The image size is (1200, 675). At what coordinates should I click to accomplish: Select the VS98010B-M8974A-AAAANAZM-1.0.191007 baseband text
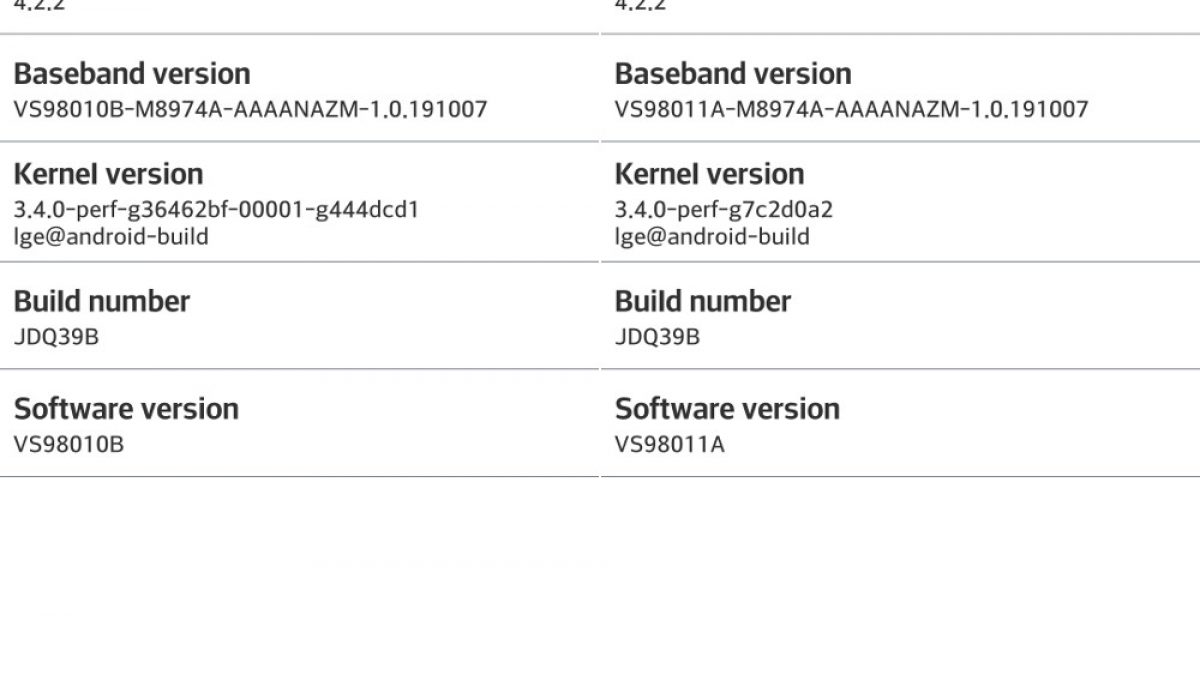tap(251, 109)
